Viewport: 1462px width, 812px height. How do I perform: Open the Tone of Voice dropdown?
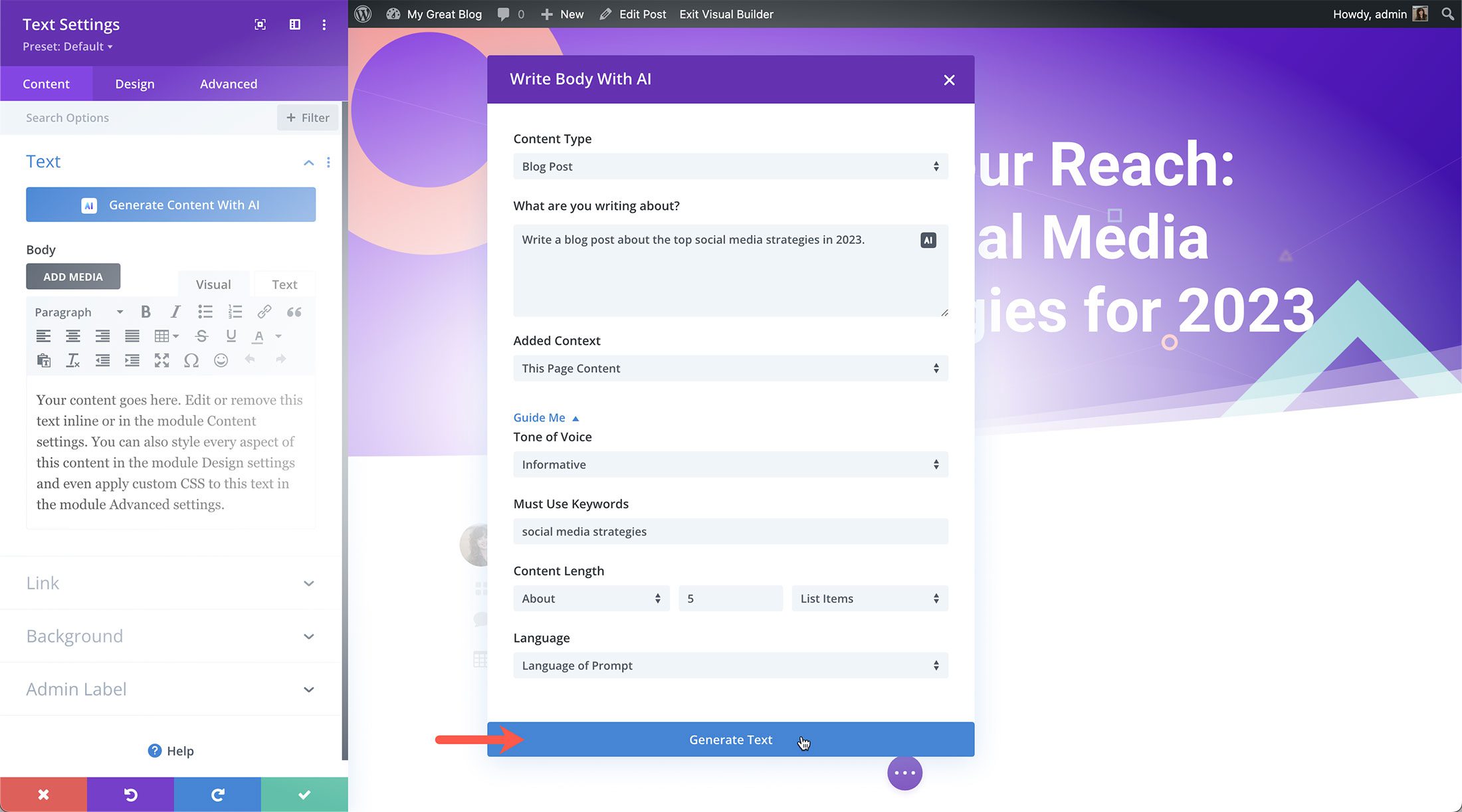(x=729, y=463)
